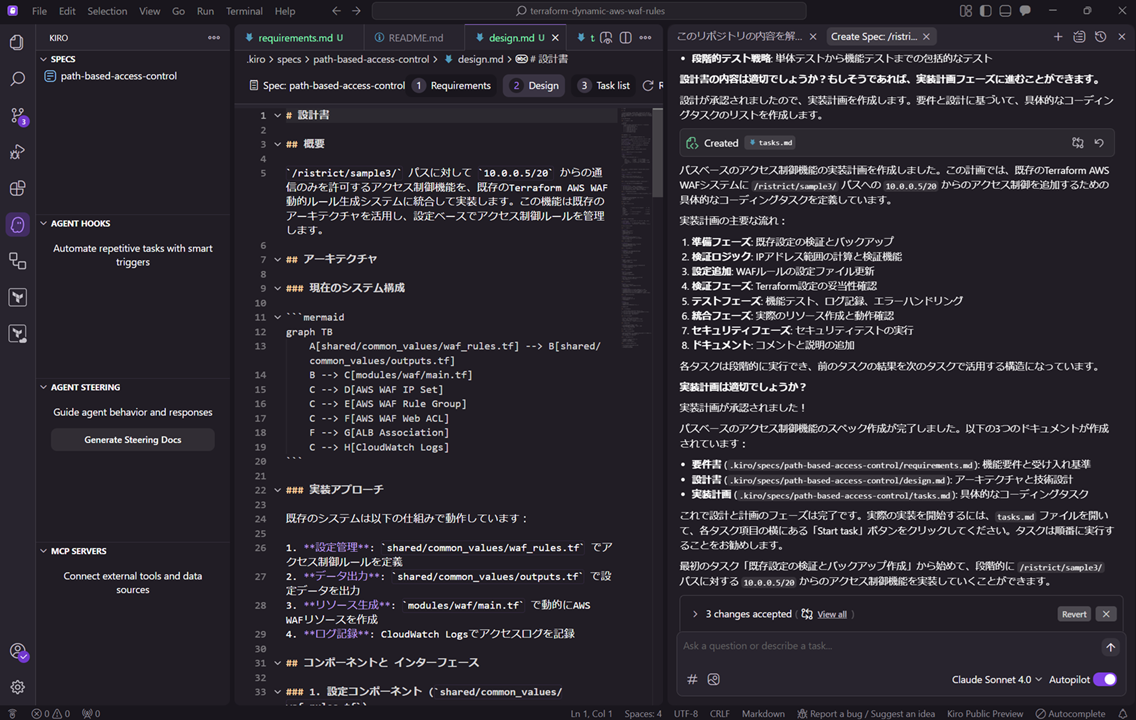
Task: Open chat history clock icon
Action: (1100, 36)
